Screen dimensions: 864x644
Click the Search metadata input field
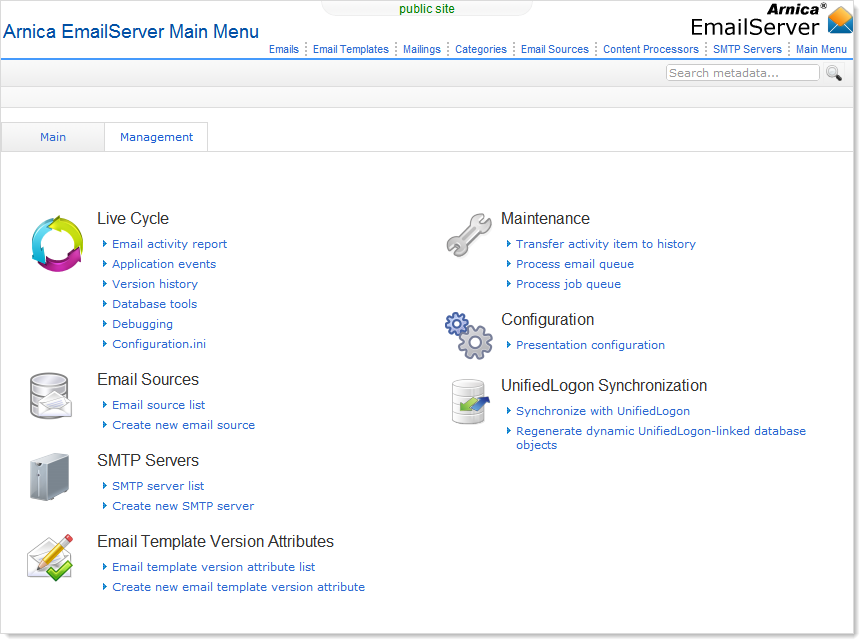tap(742, 73)
